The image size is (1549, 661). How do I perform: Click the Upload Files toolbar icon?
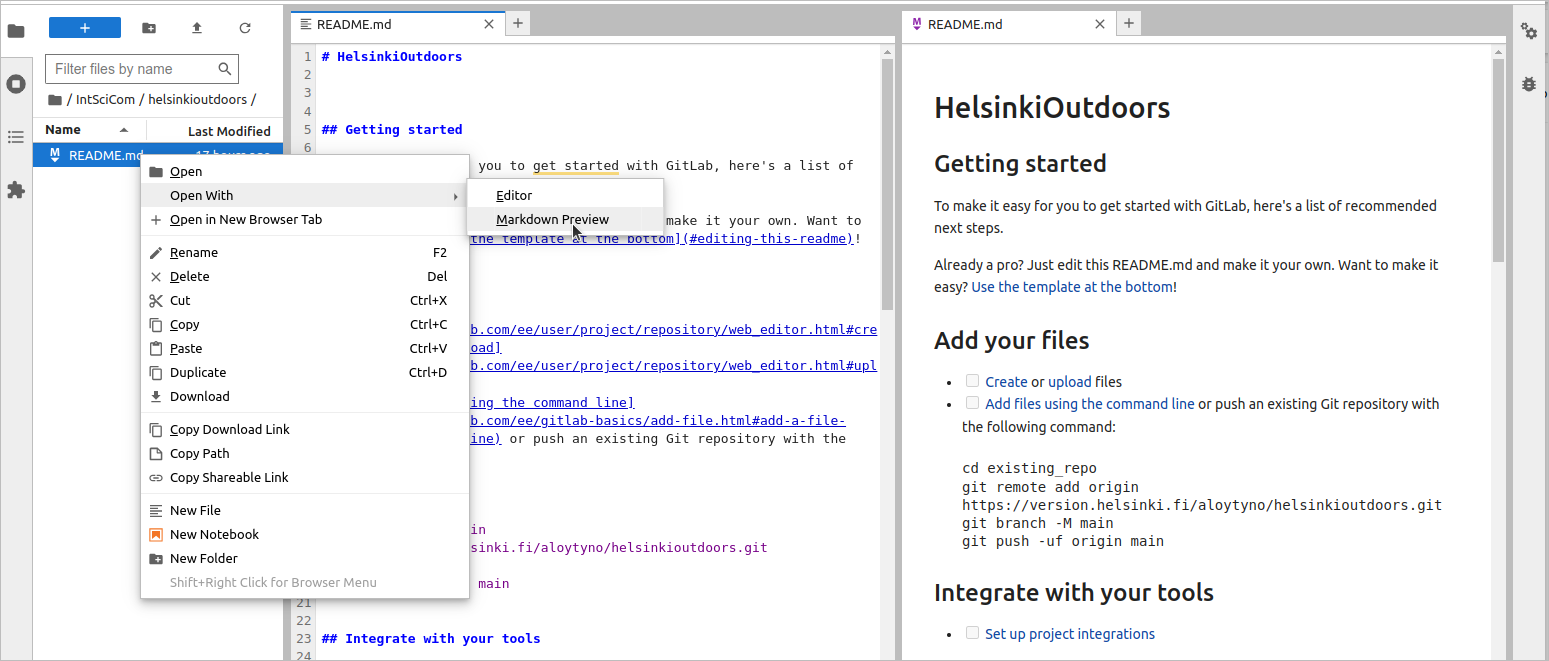pyautogui.click(x=197, y=28)
